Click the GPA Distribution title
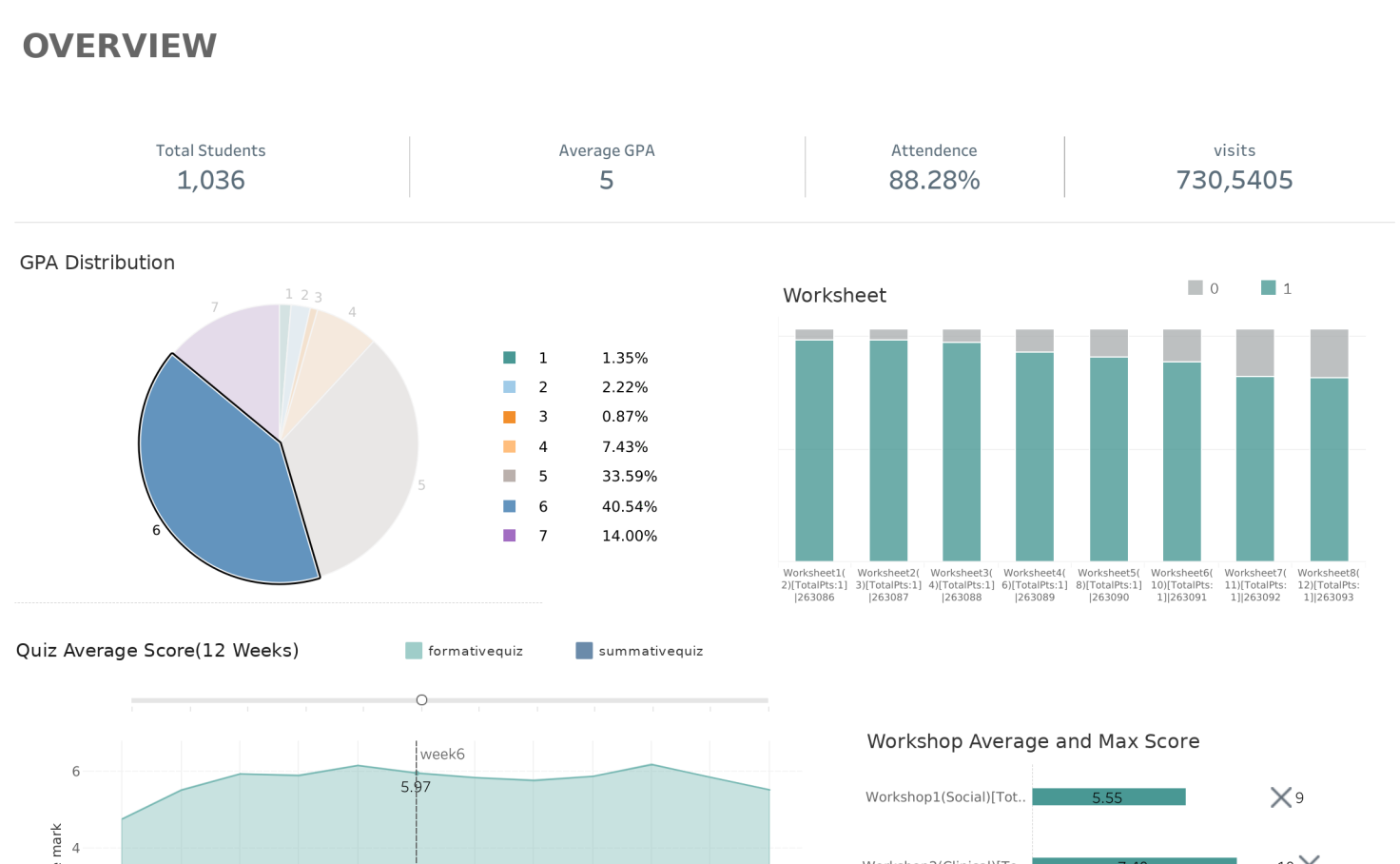The height and width of the screenshot is (864, 1400). (97, 263)
